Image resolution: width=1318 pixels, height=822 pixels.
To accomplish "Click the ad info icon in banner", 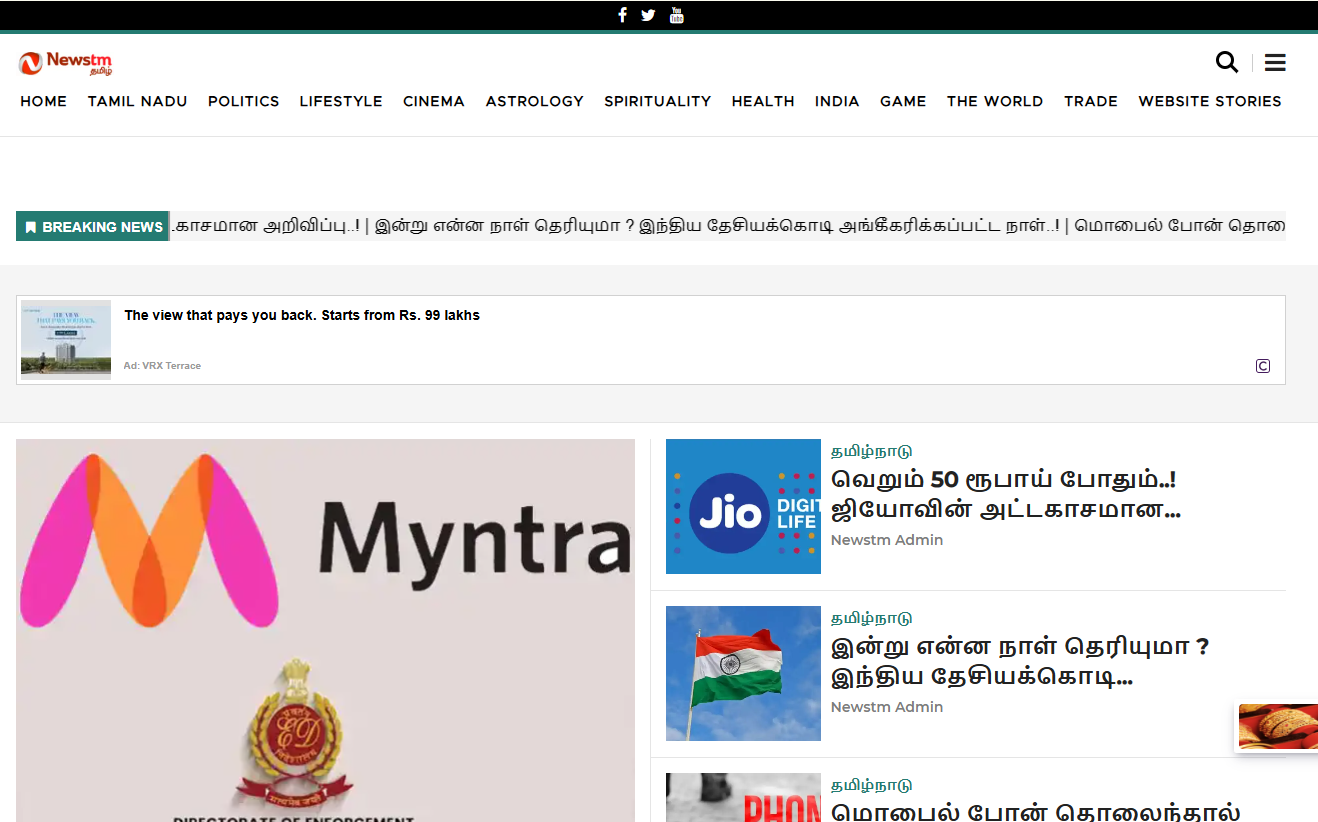I will click(1263, 366).
